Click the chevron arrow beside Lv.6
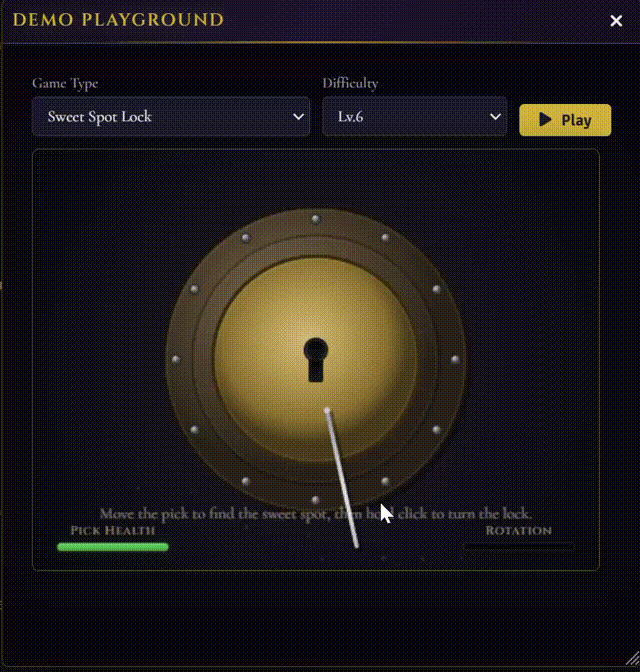This screenshot has width=640, height=672. [x=496, y=117]
